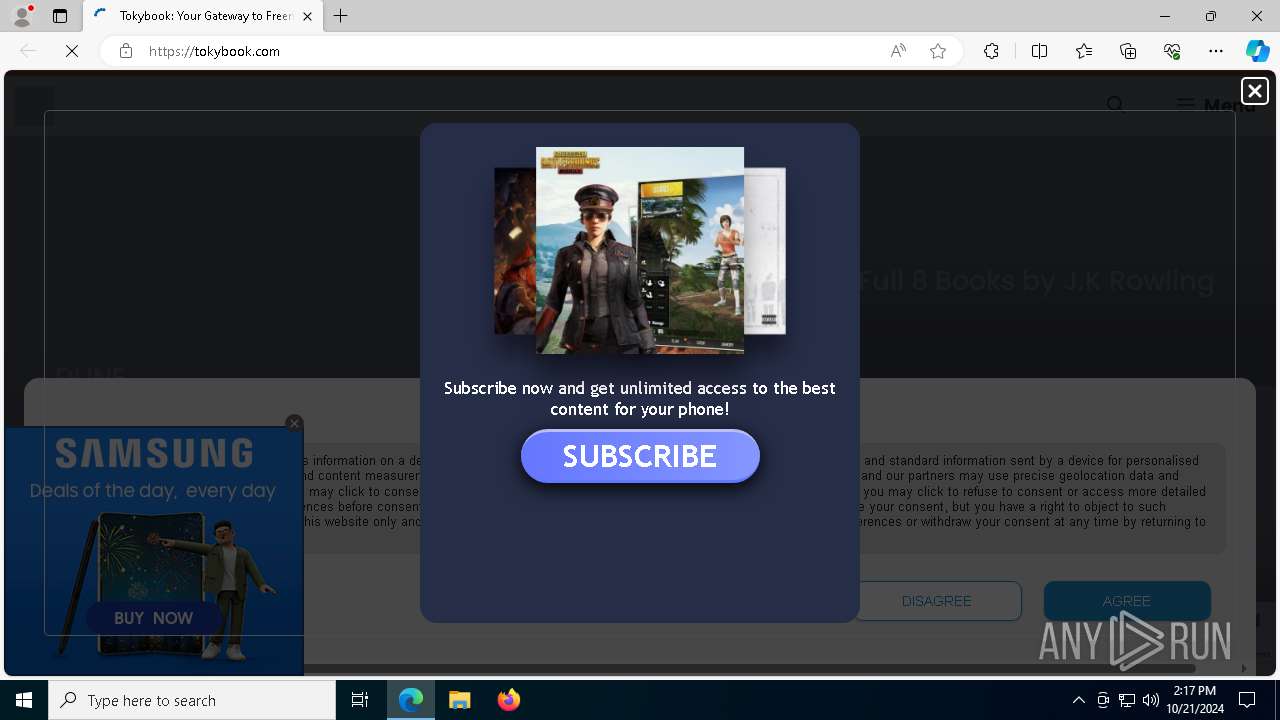
Task: Click the site search magnifier icon
Action: coord(1116,105)
